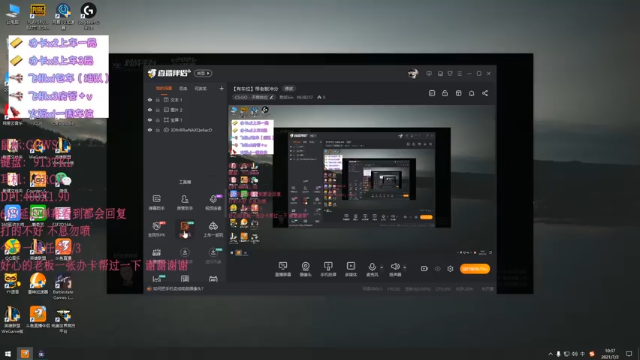Lock the 全屏 1 layer
Screen dimensions: 640x360
158,120
